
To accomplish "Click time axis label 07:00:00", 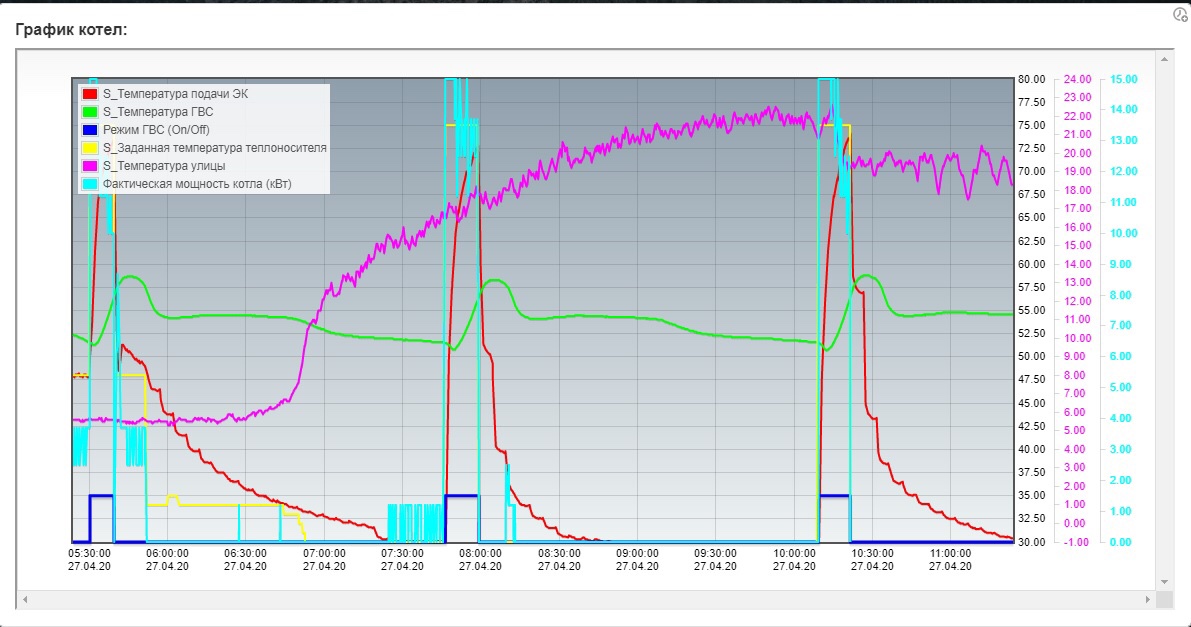I will click(324, 553).
